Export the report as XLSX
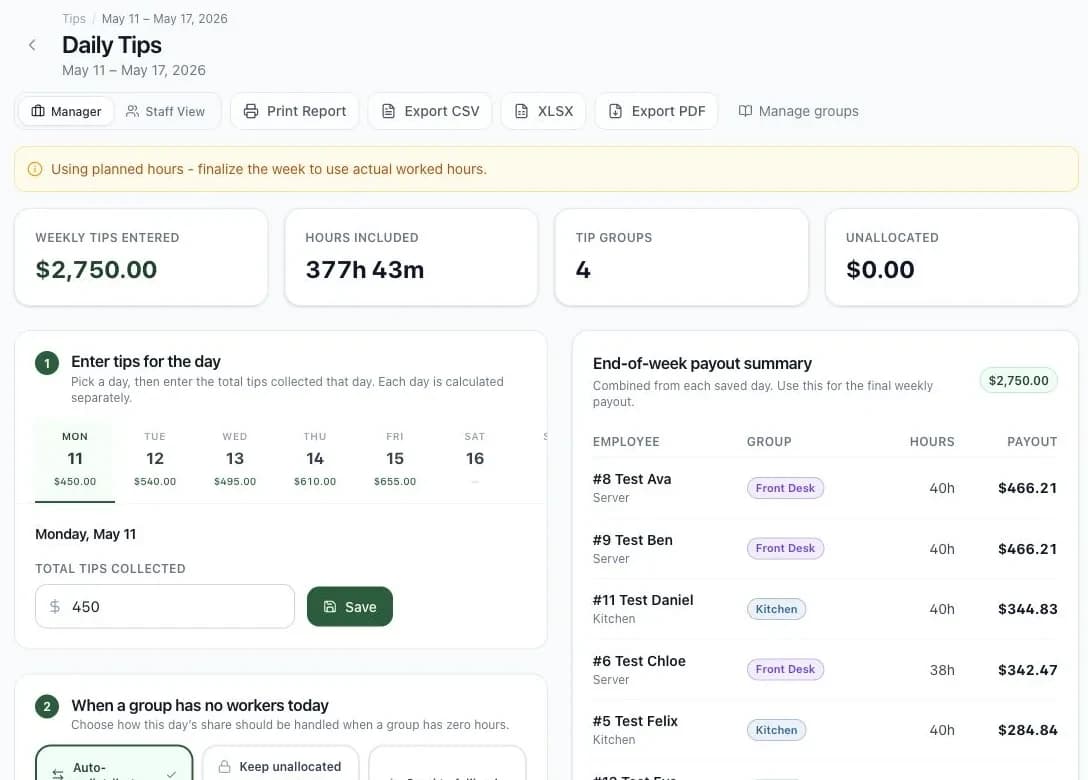Viewport: 1088px width, 780px height. 544,111
